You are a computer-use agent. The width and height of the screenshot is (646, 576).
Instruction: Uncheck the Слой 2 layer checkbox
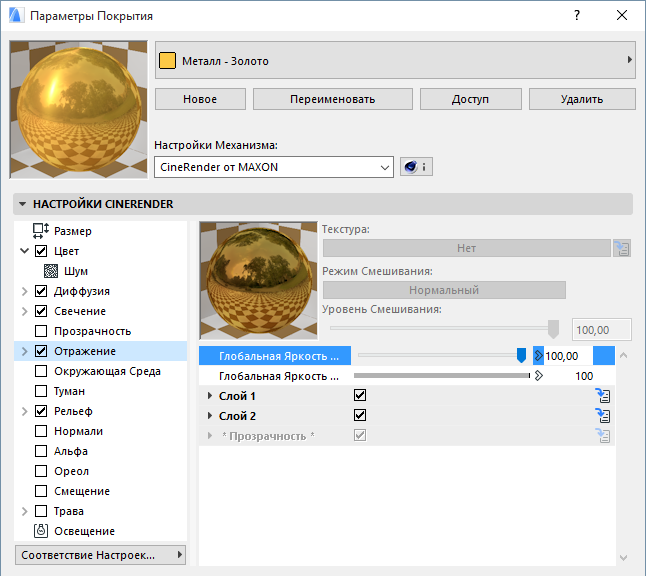tap(360, 415)
